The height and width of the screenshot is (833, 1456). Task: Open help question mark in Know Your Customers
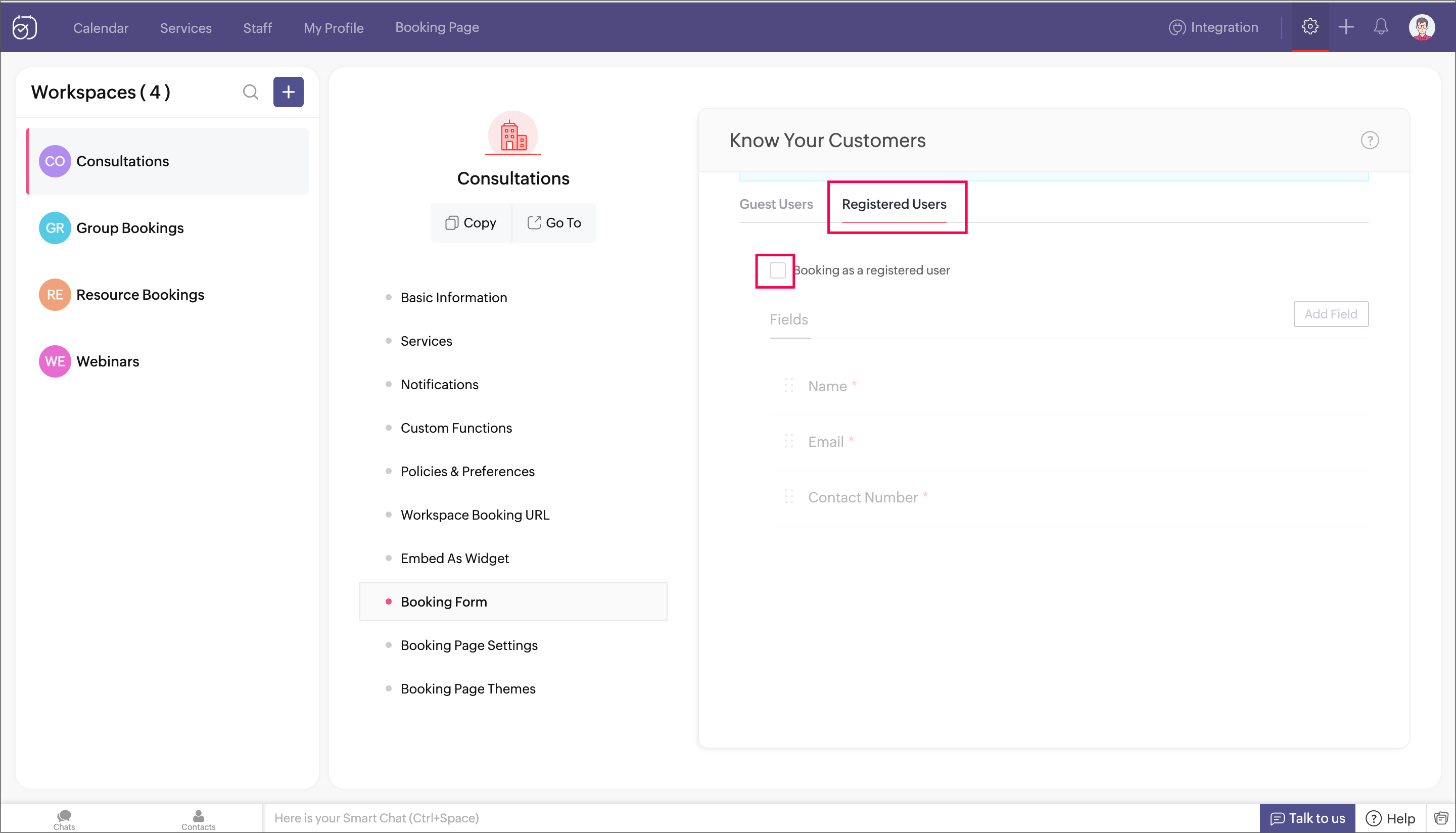pos(1369,140)
